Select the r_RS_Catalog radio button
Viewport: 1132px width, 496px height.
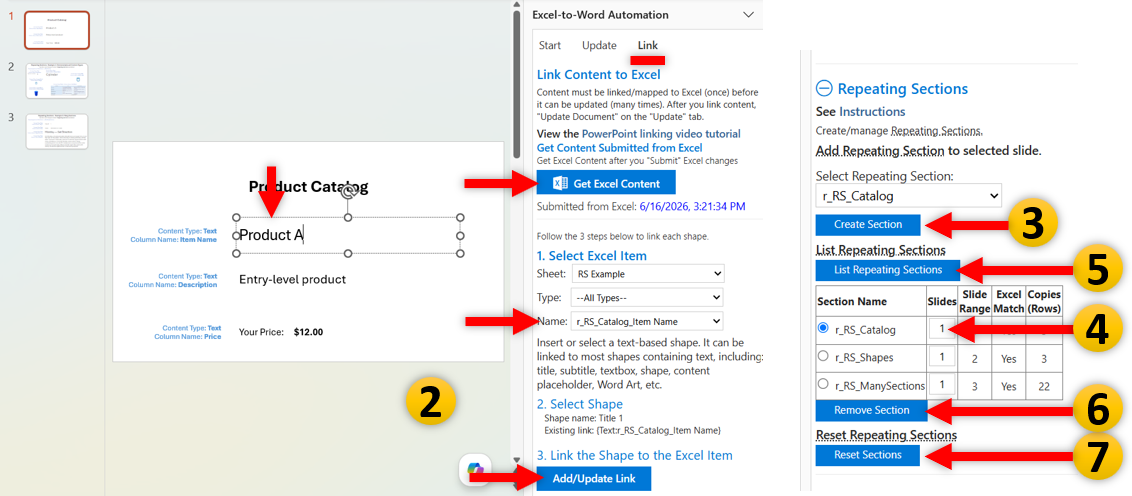point(823,329)
